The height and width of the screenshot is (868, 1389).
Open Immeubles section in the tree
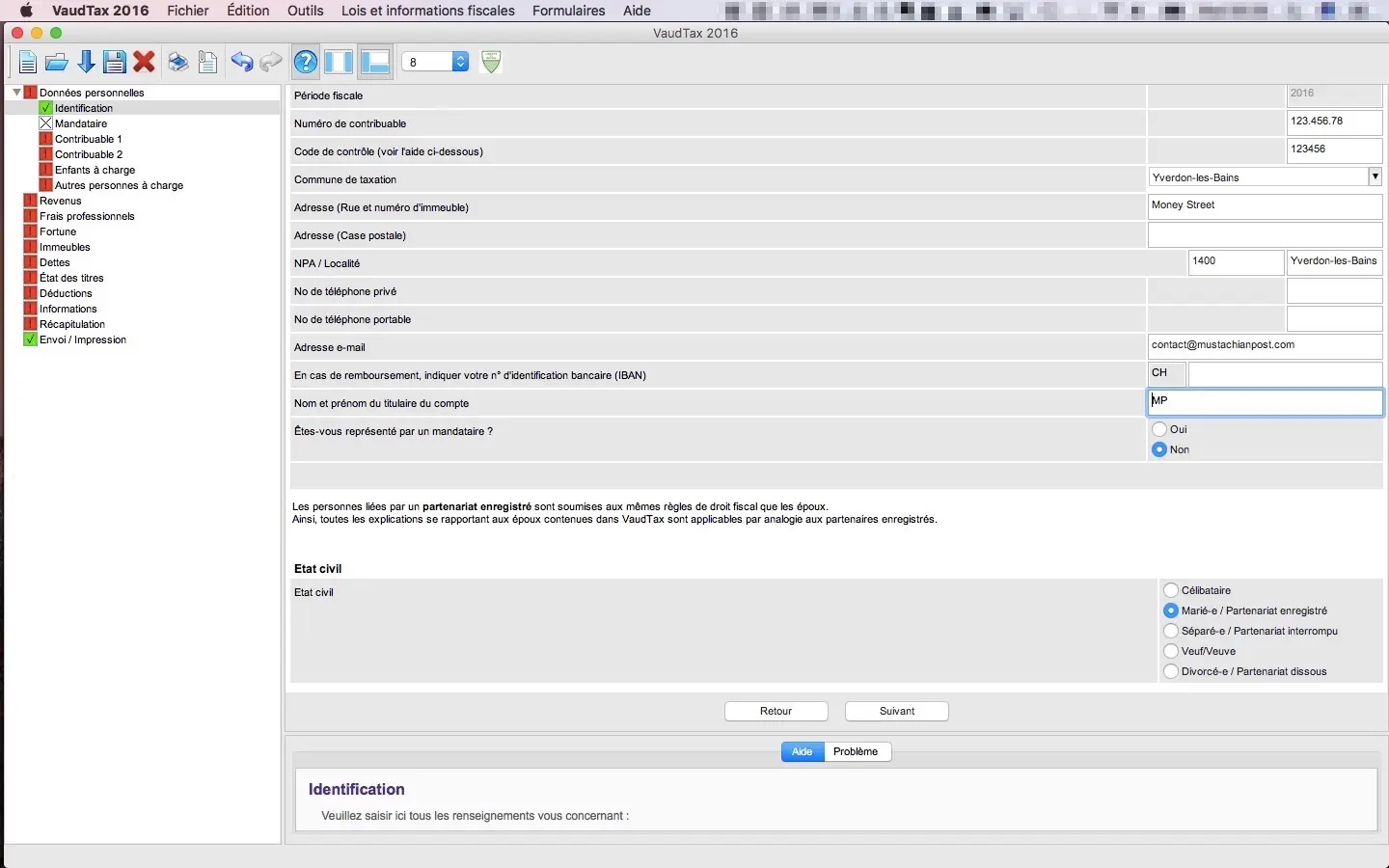point(65,247)
